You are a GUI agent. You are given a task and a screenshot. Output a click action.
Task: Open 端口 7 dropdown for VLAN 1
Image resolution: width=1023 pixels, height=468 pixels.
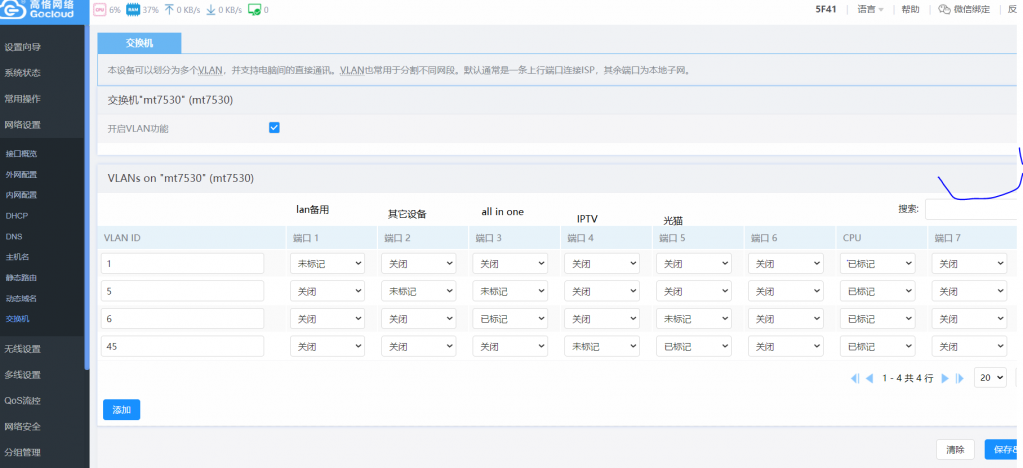click(x=969, y=264)
